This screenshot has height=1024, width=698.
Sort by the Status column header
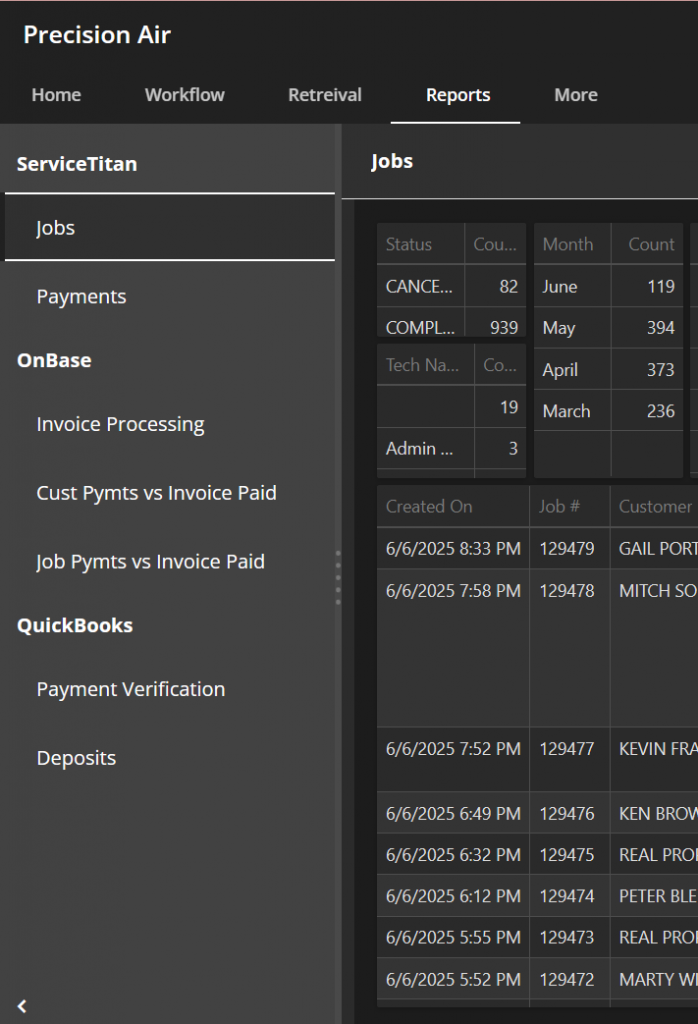point(420,244)
